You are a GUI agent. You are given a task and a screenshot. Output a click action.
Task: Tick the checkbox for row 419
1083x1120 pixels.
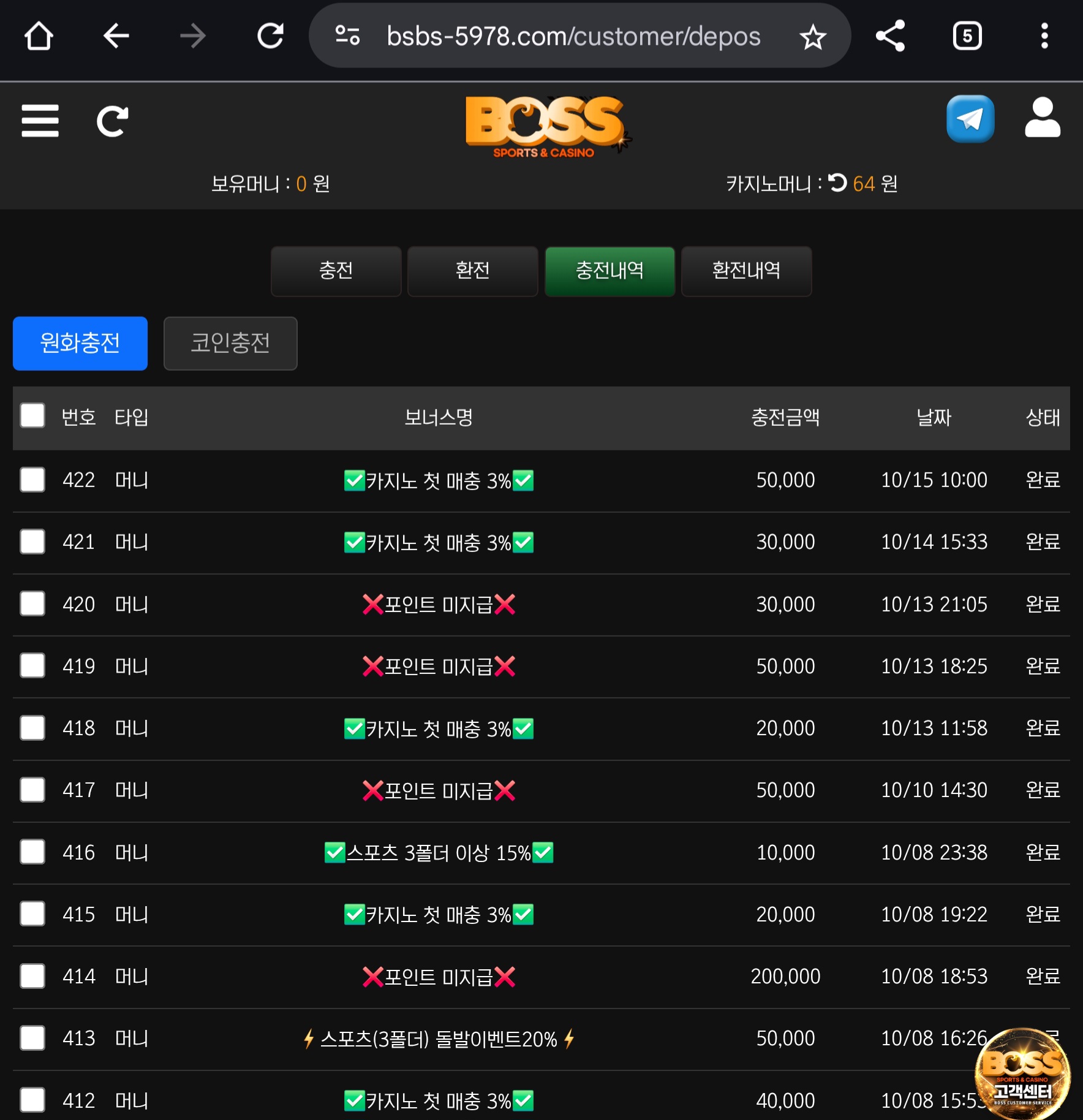click(x=32, y=665)
